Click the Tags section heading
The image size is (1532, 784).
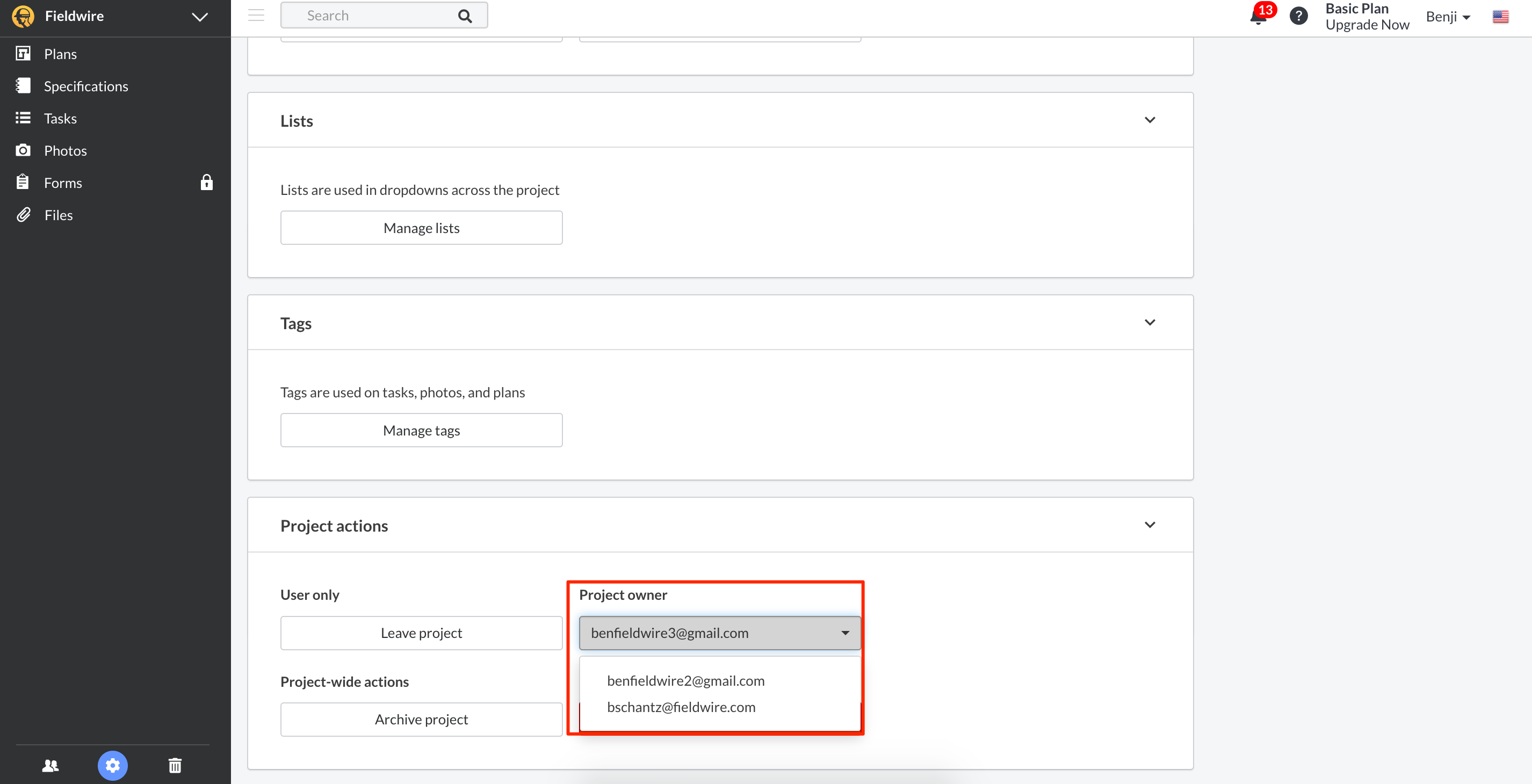pyautogui.click(x=295, y=323)
